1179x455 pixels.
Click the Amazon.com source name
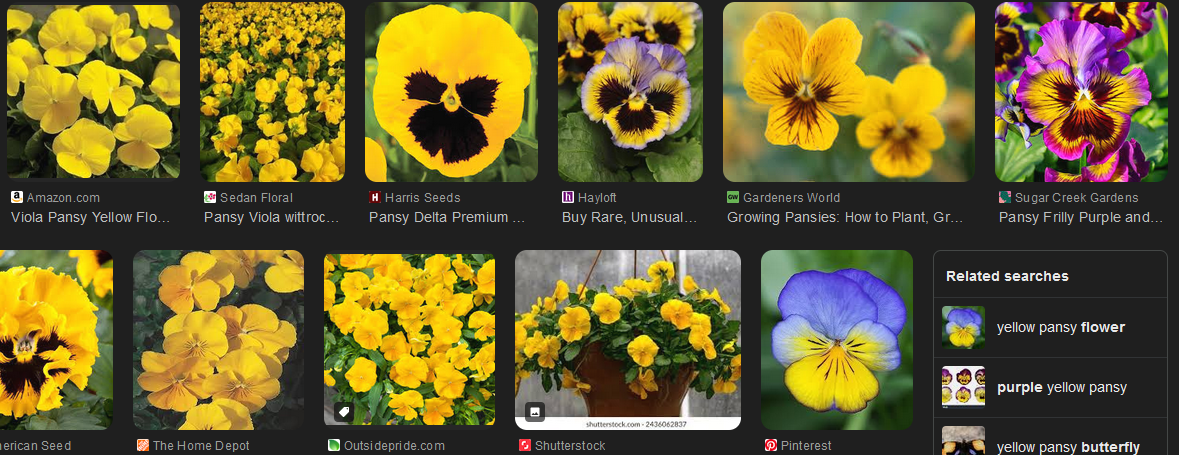[63, 198]
